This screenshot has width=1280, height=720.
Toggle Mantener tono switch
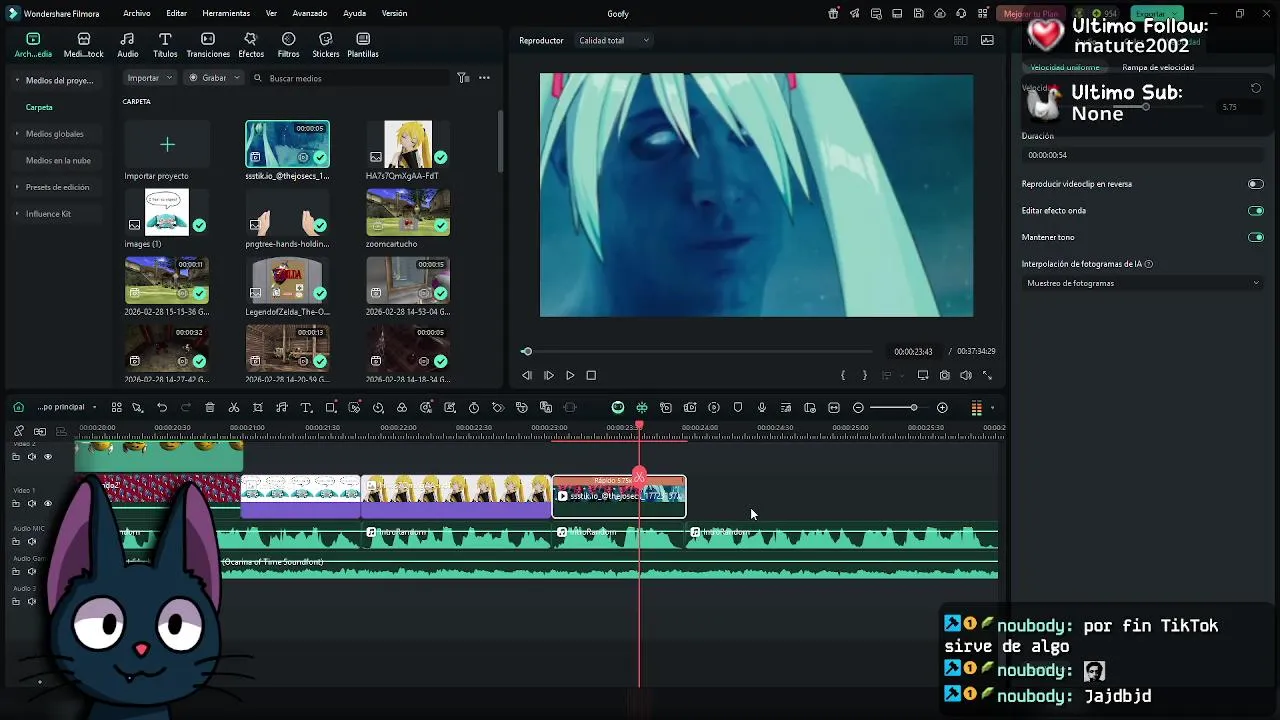(1256, 238)
